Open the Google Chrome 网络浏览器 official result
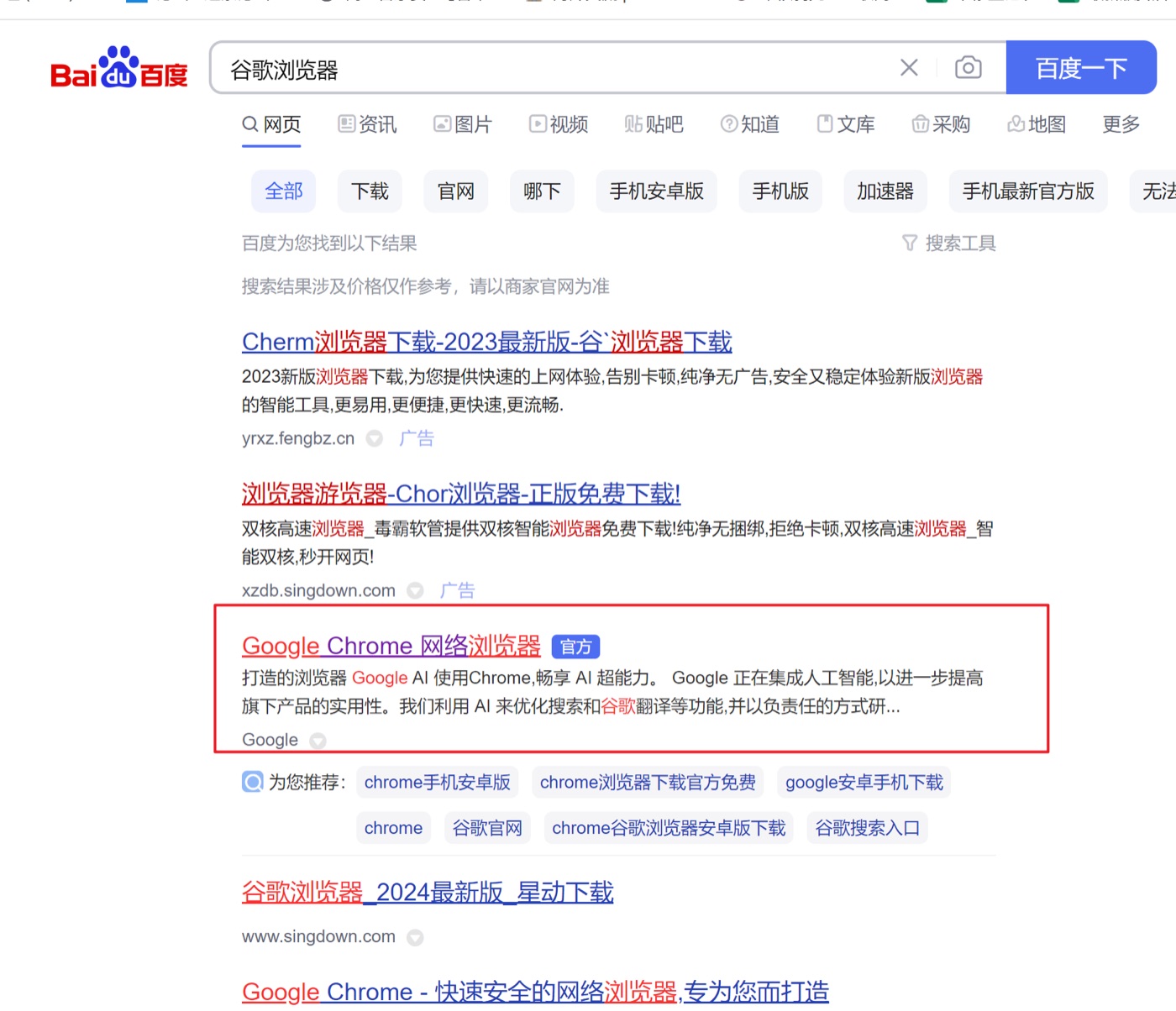Image resolution: width=1176 pixels, height=1011 pixels. tap(391, 646)
